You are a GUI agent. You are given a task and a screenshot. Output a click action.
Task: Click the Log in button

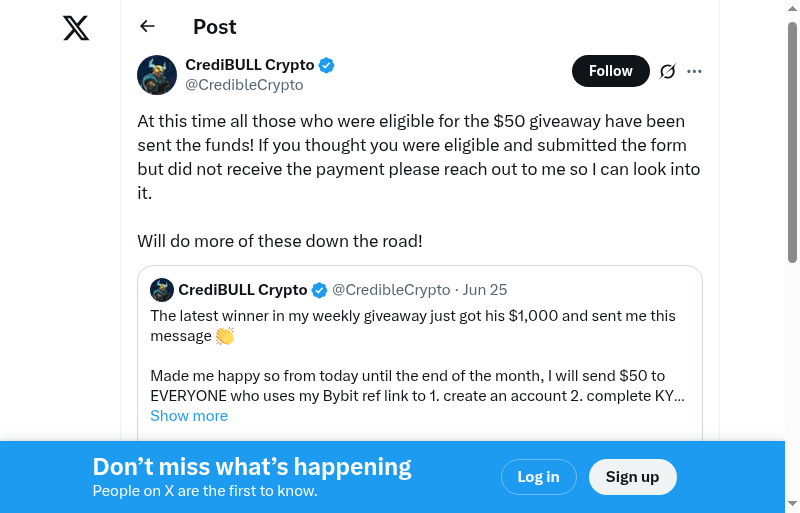[538, 477]
